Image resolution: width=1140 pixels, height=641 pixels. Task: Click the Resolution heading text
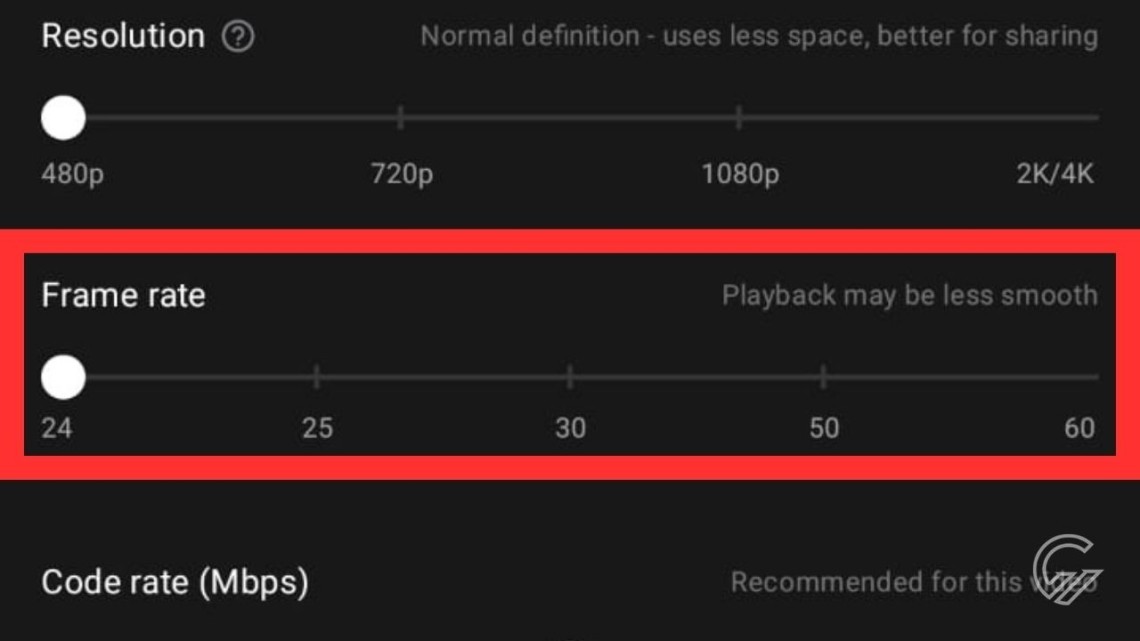123,36
